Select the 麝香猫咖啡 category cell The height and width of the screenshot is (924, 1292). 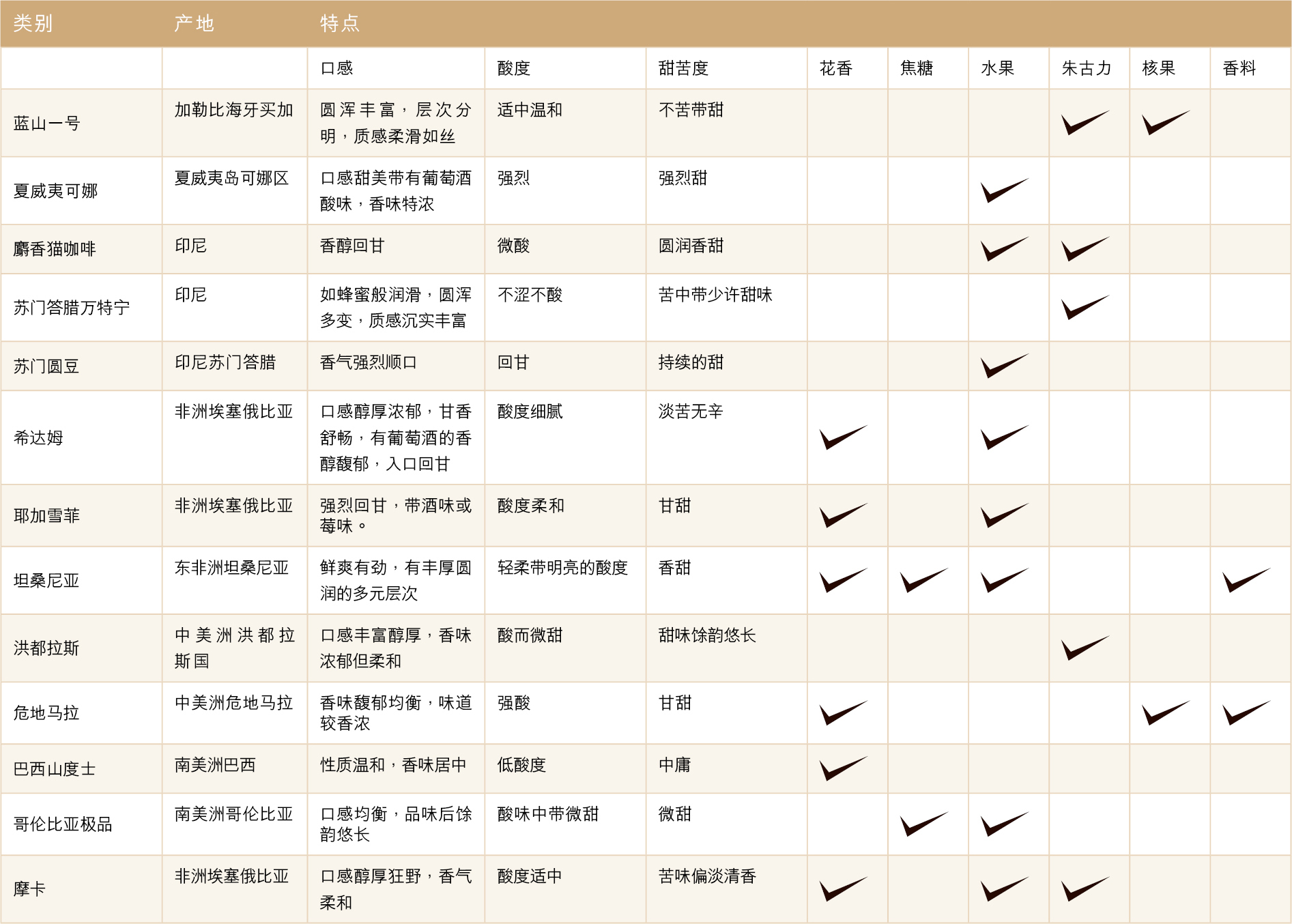point(81,249)
